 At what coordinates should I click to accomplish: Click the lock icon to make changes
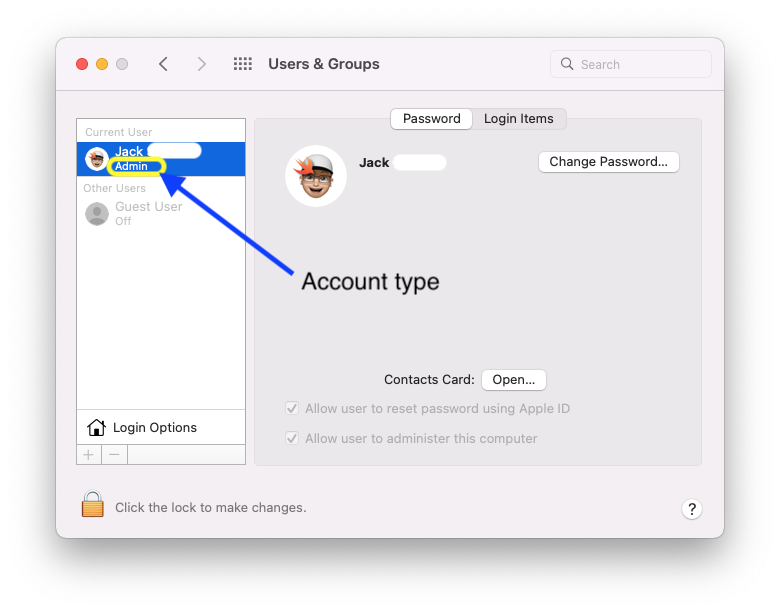(x=93, y=504)
